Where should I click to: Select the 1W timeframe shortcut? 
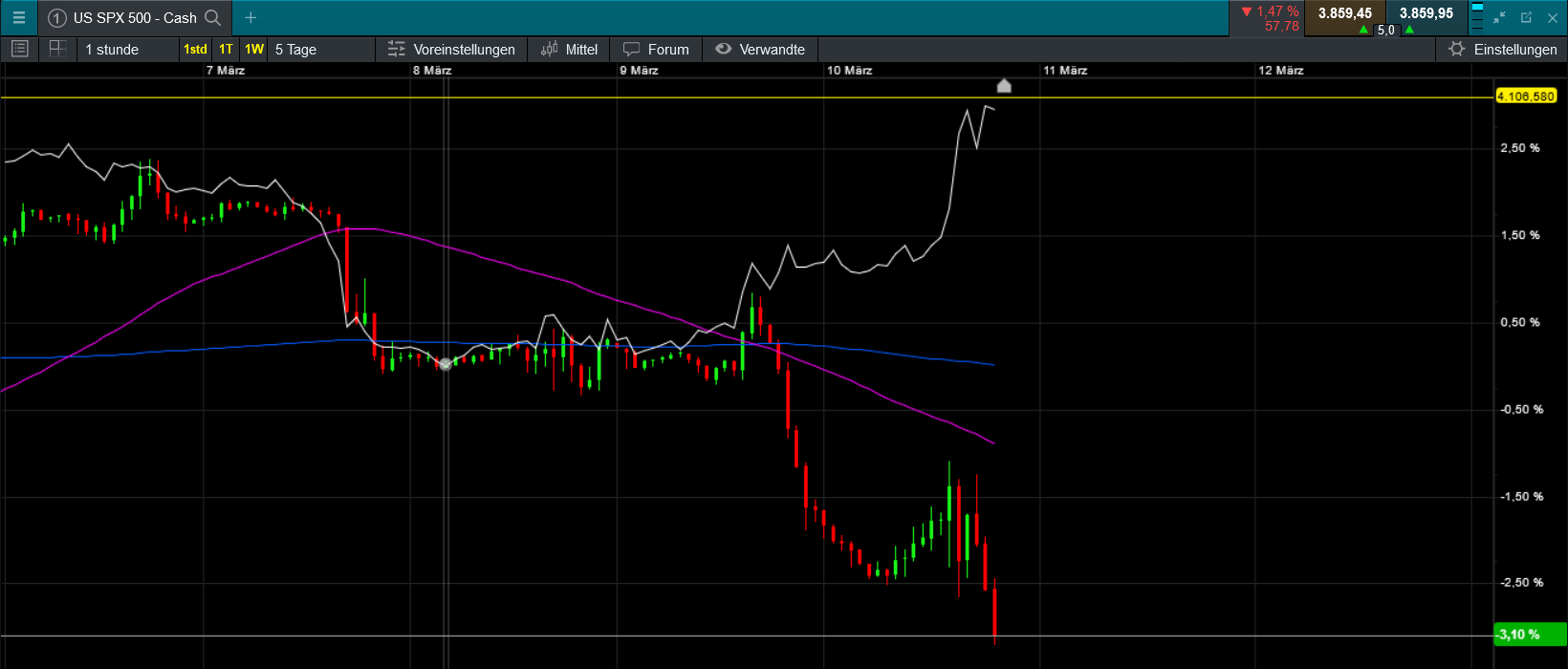(254, 49)
